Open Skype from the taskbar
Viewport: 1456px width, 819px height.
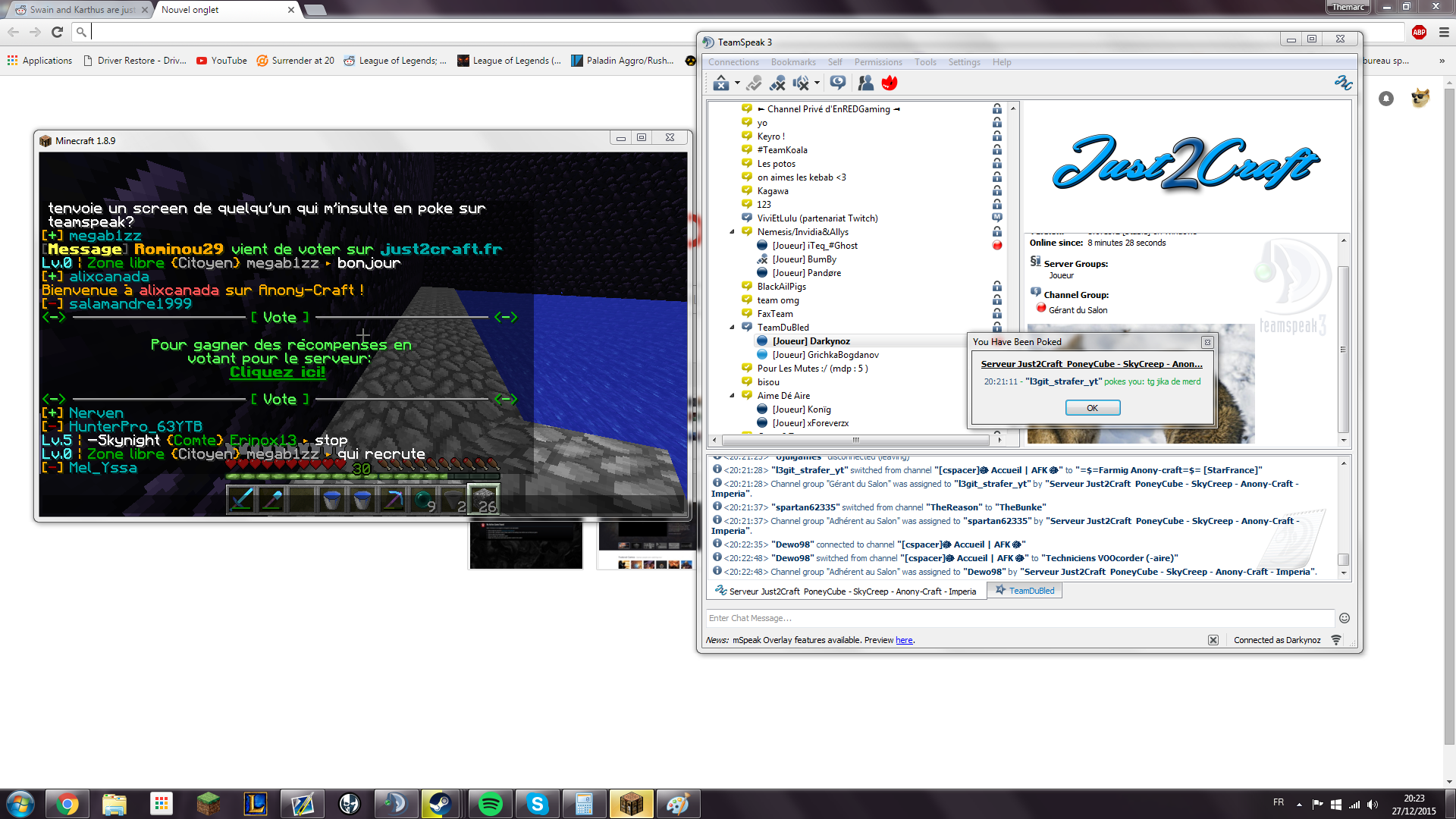[538, 804]
